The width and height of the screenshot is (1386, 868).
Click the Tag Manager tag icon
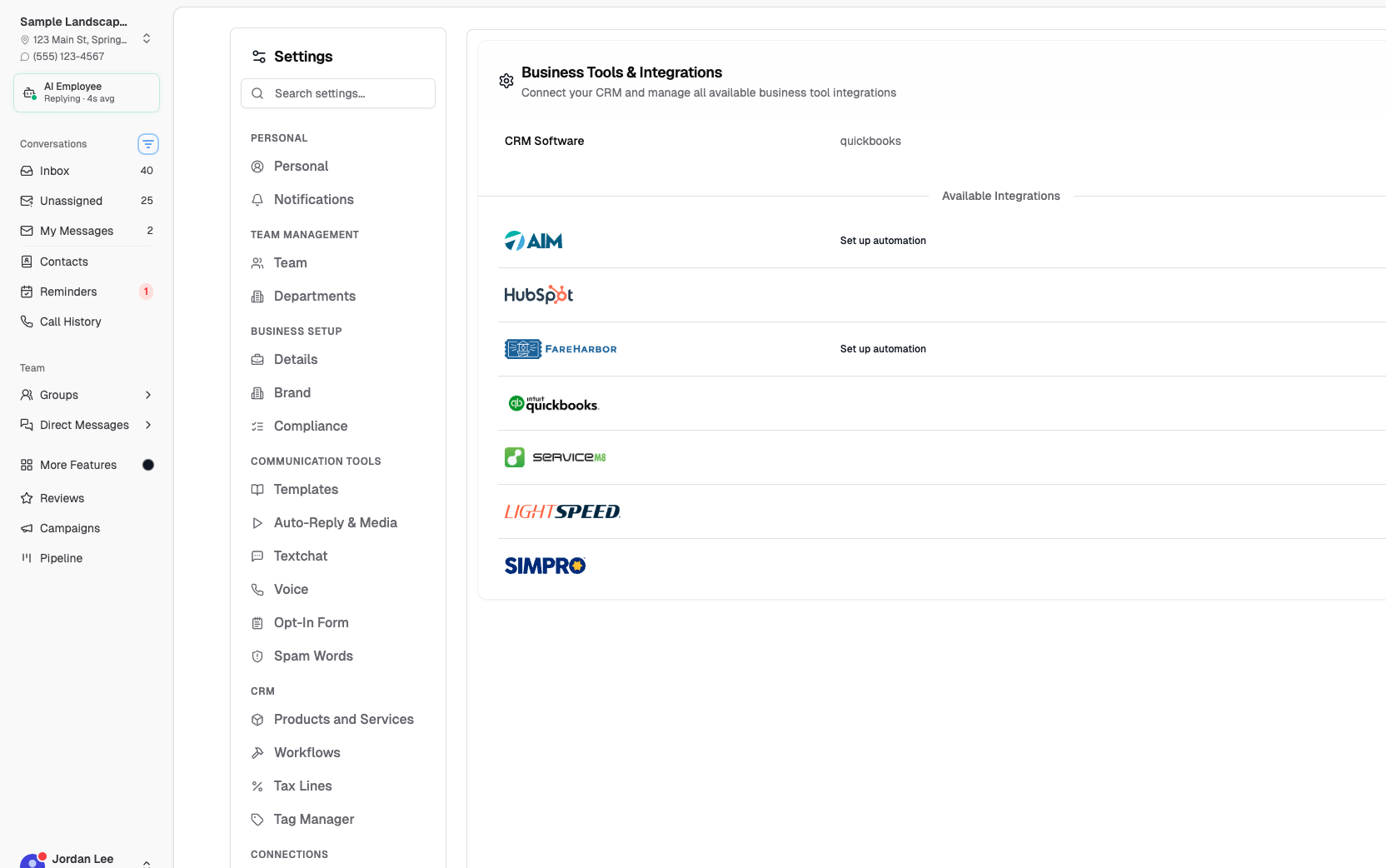coord(257,820)
